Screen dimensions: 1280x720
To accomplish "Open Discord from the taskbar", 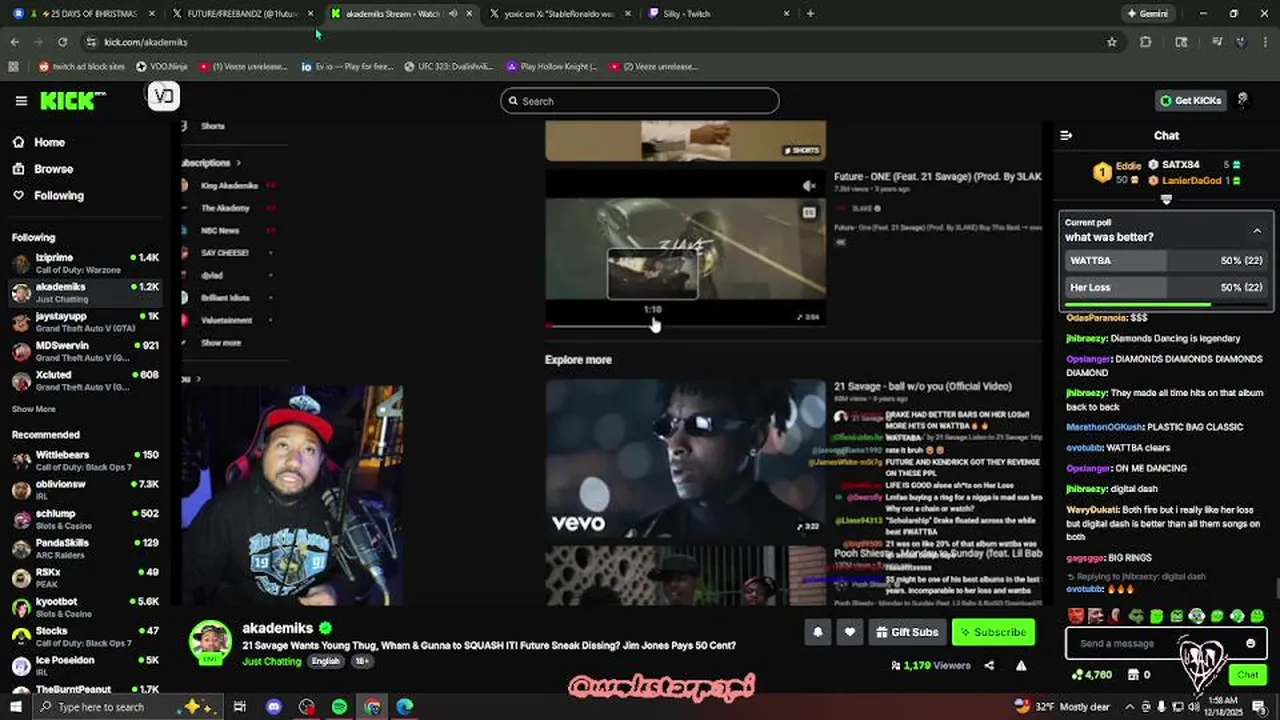I will tap(274, 707).
